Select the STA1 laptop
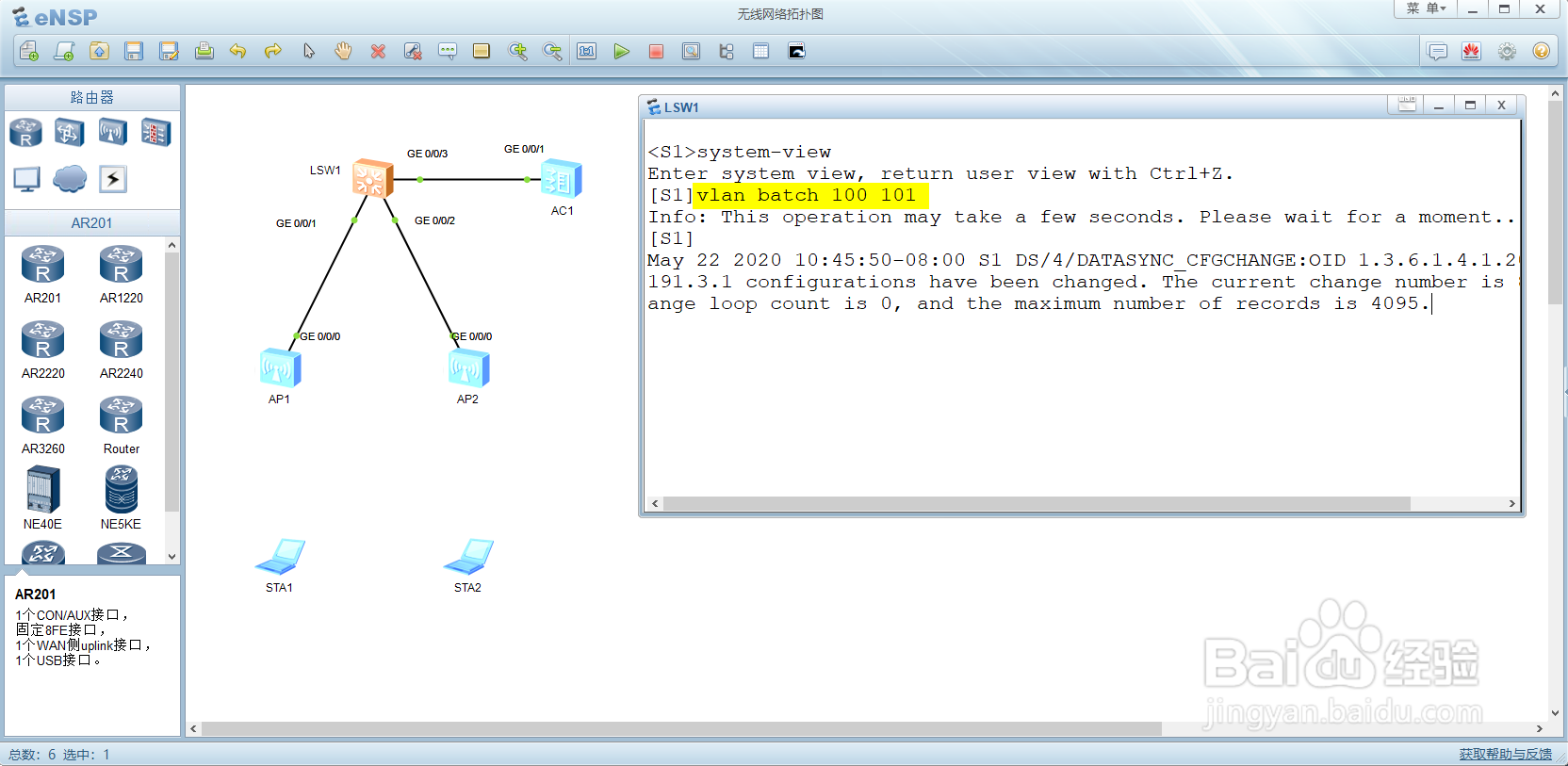Viewport: 1568px width, 766px height. pos(280,557)
